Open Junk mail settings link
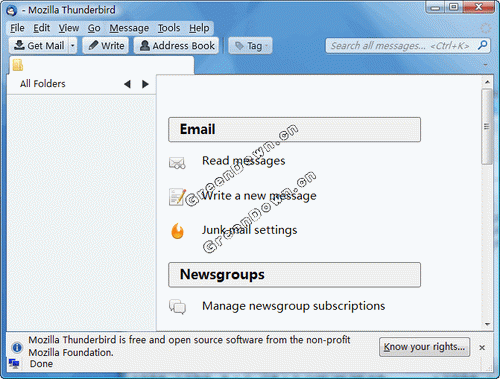500x379 pixels. [250, 230]
